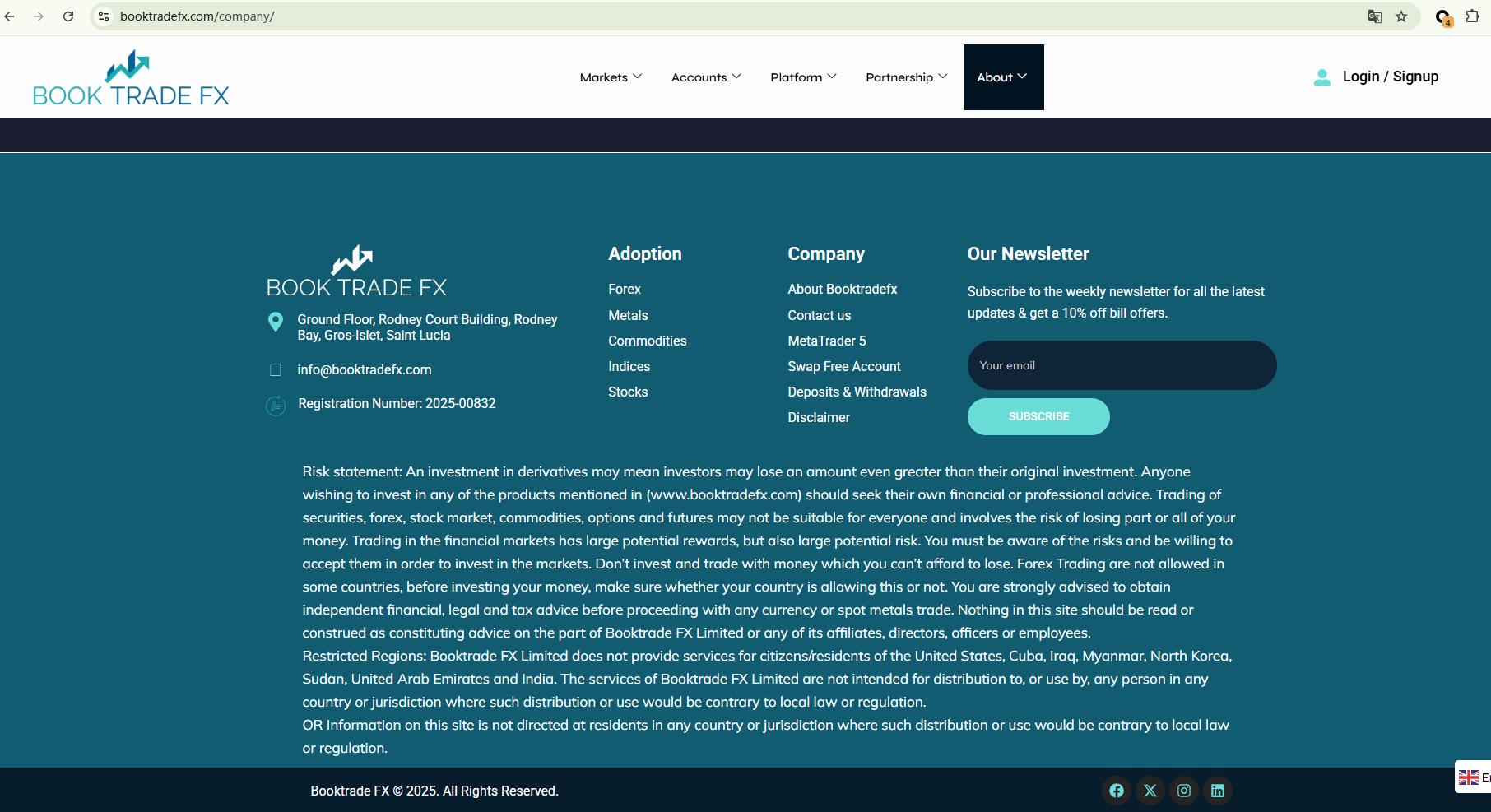Open the Commodities footer link

[648, 341]
